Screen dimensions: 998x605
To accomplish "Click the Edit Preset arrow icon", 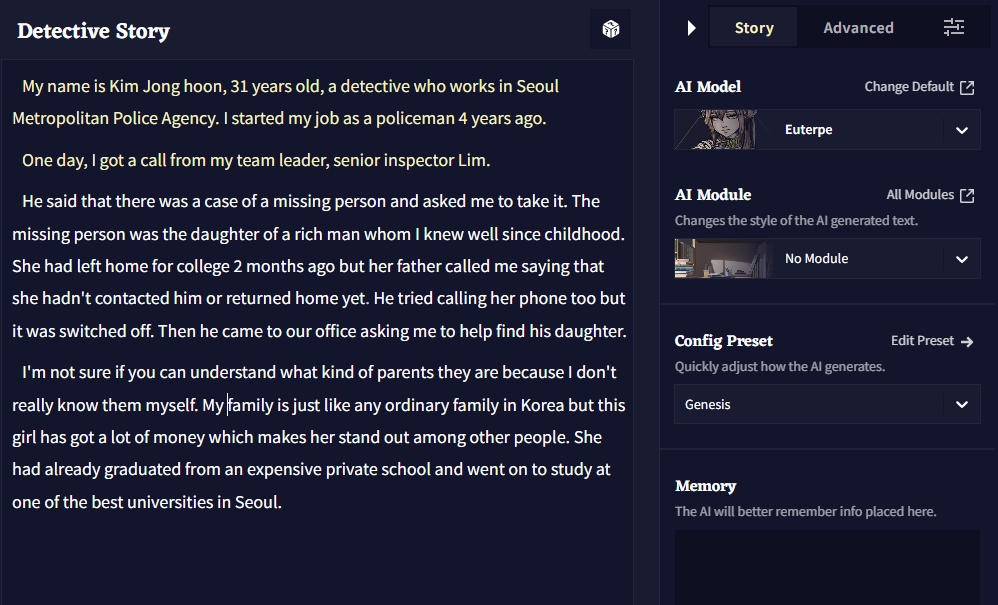I will (967, 341).
